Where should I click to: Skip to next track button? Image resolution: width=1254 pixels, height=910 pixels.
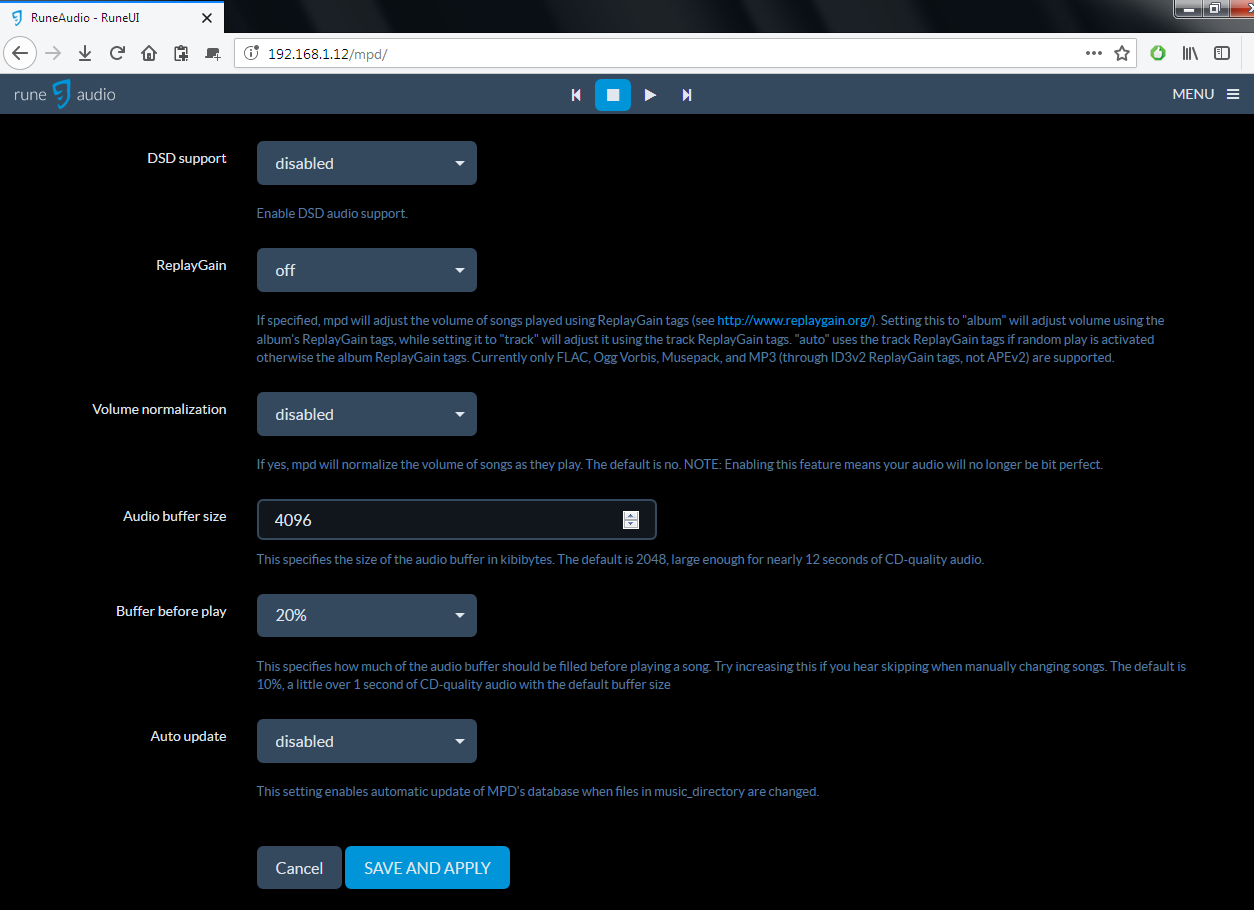[x=687, y=95]
